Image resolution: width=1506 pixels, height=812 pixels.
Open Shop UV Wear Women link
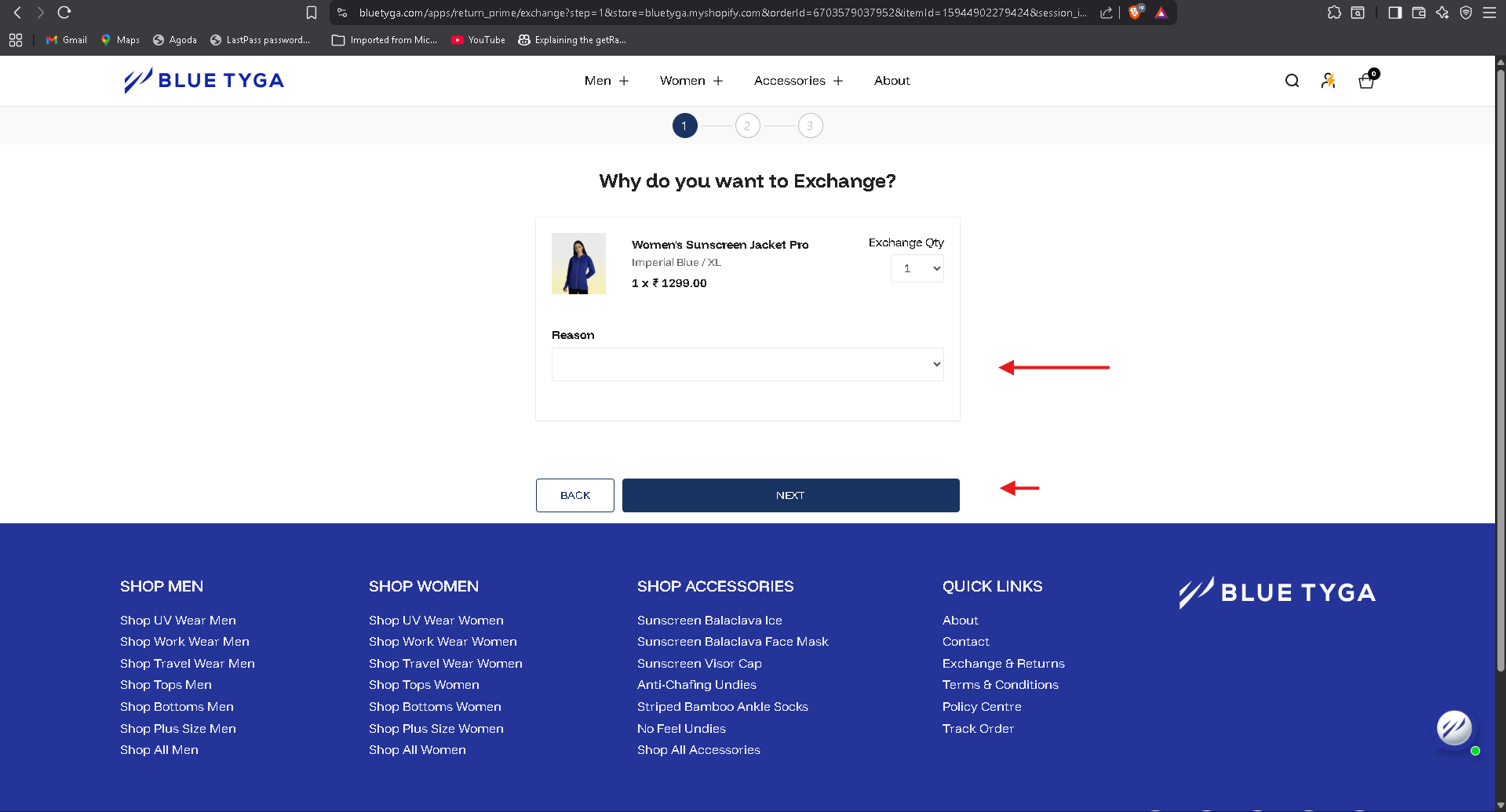(436, 621)
